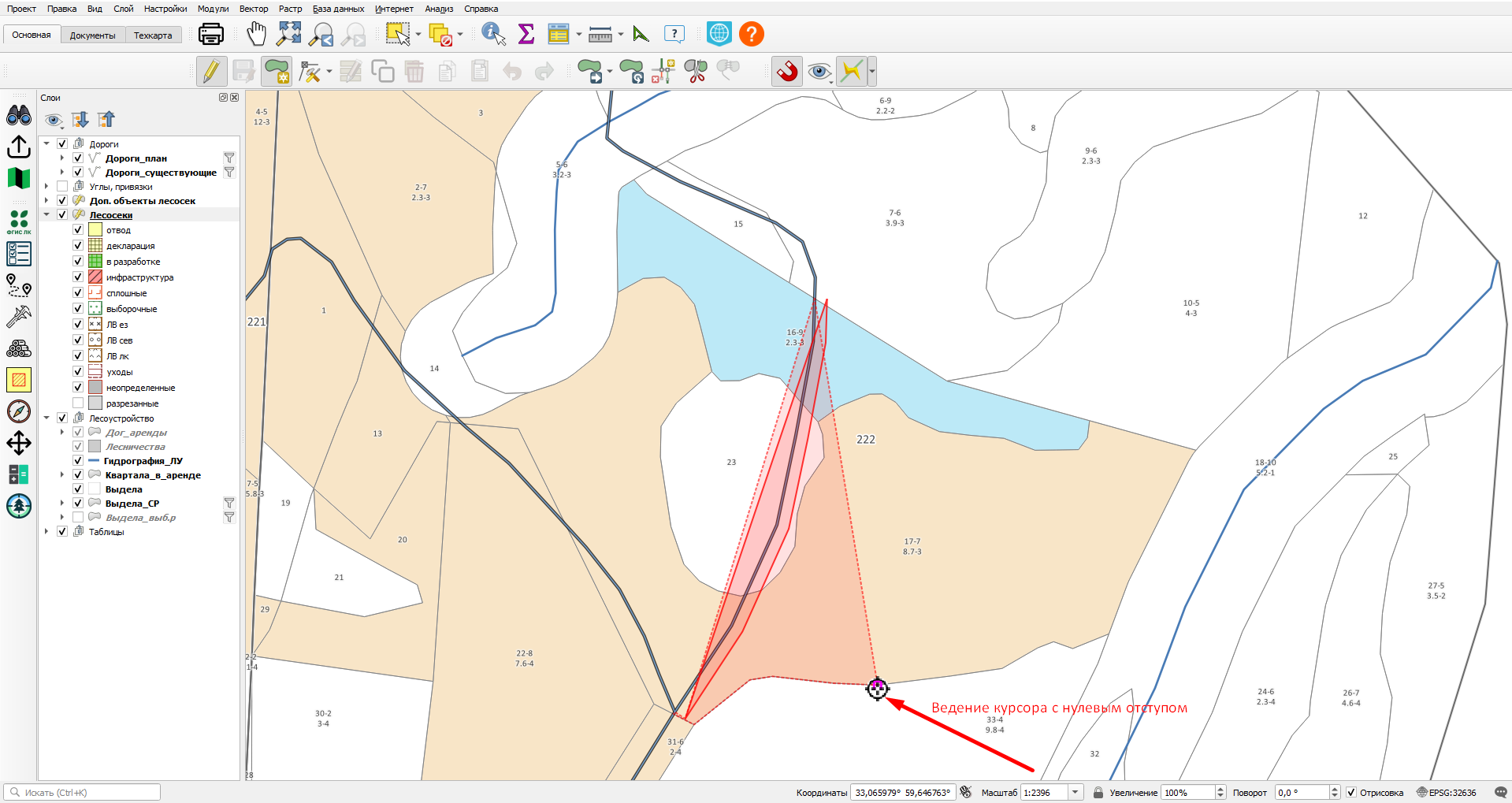Click the отвод yellow legend swatch

click(95, 230)
